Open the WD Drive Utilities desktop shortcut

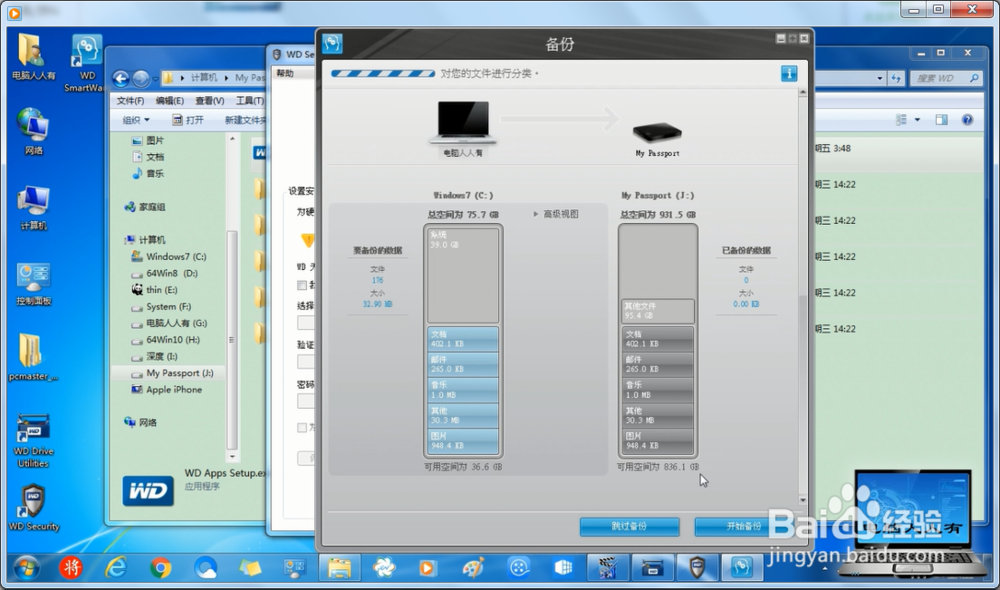34,440
